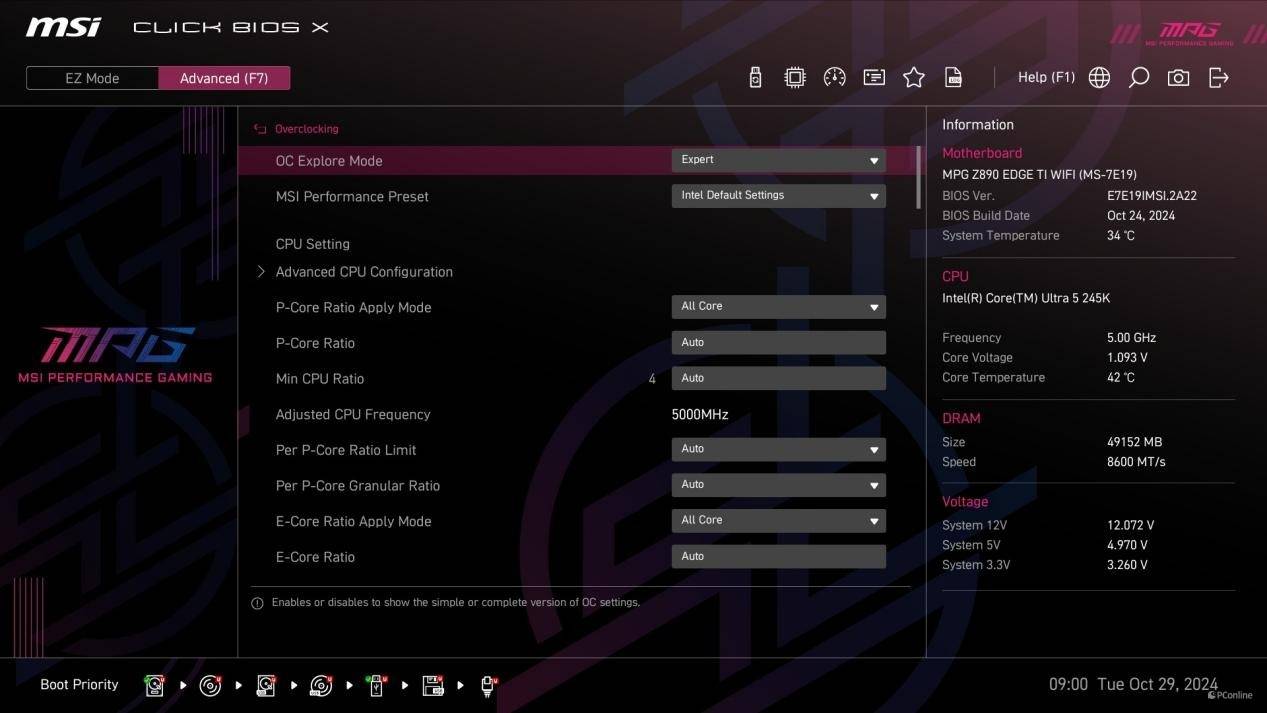The height and width of the screenshot is (713, 1267).
Task: Select the floppy USB boot device icon
Action: 433,686
